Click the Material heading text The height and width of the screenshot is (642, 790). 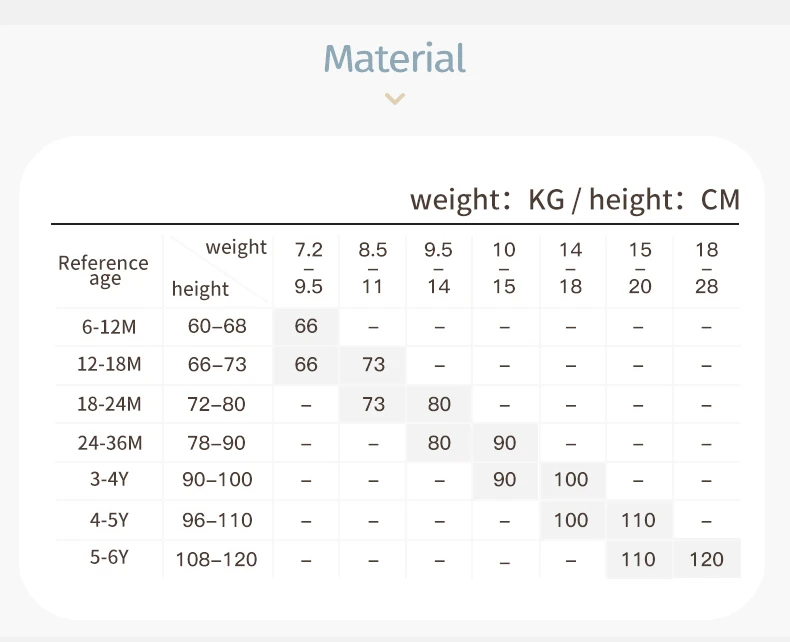[395, 58]
